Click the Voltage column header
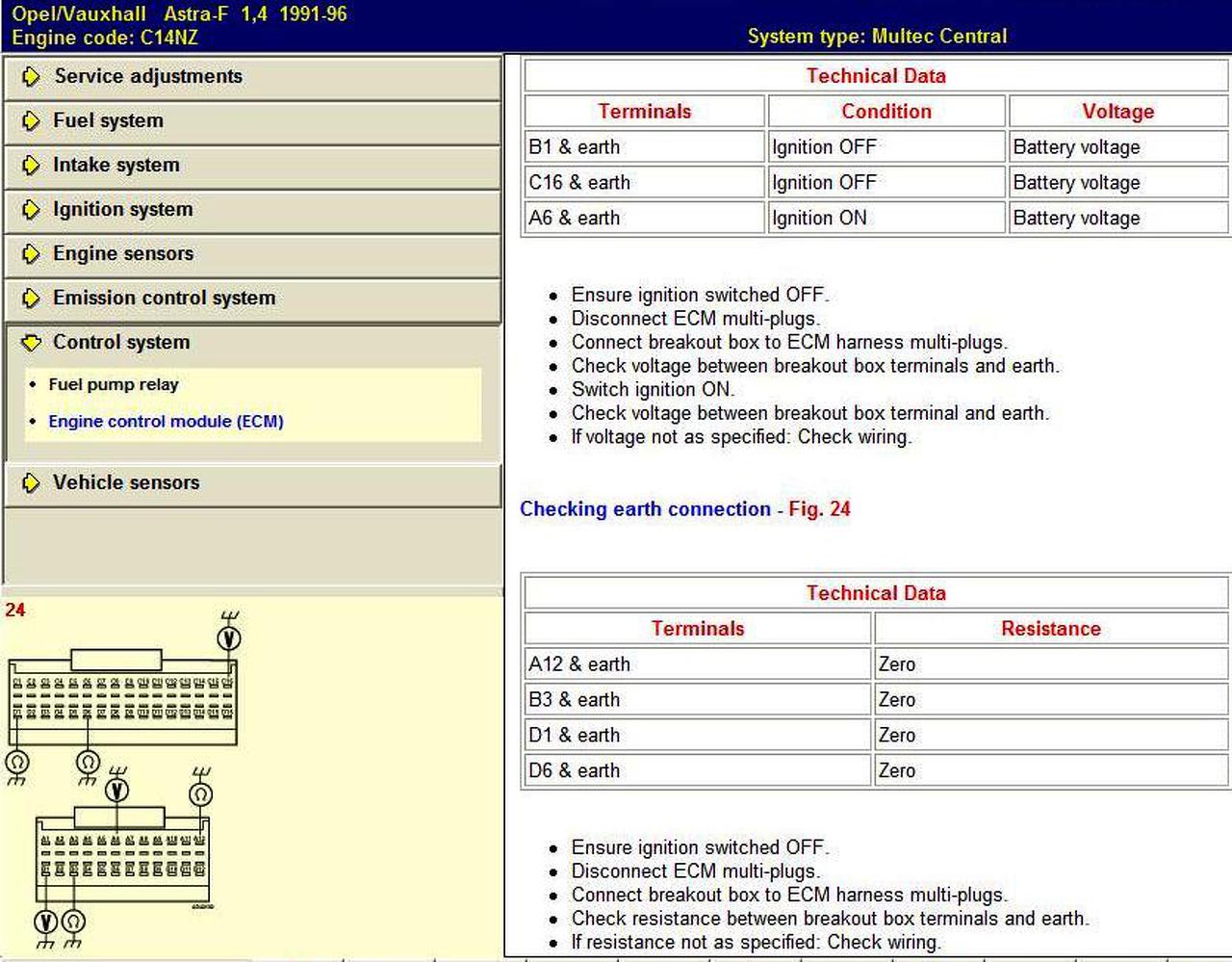This screenshot has height=962, width=1232. (x=1118, y=112)
